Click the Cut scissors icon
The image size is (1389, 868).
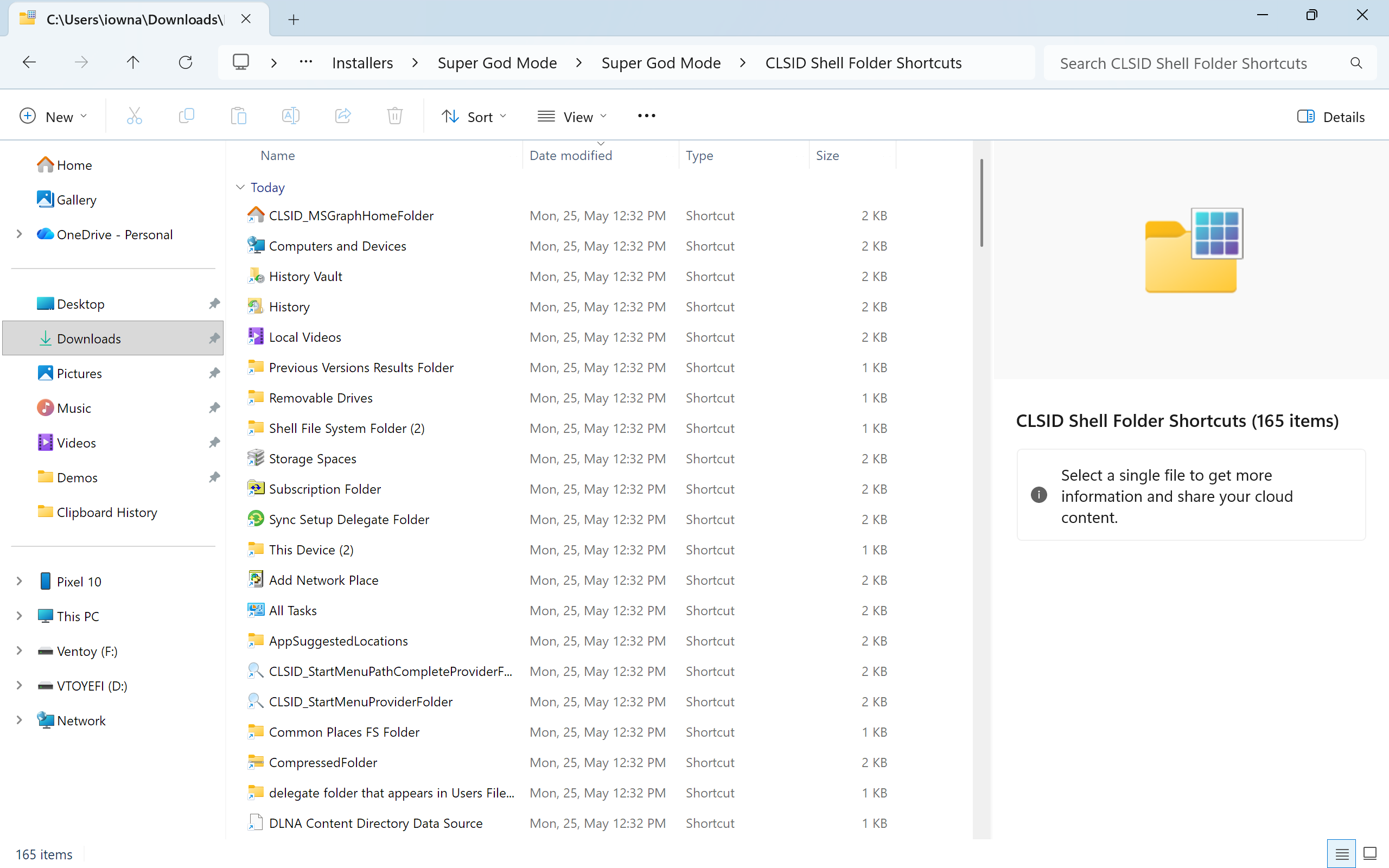tap(135, 117)
